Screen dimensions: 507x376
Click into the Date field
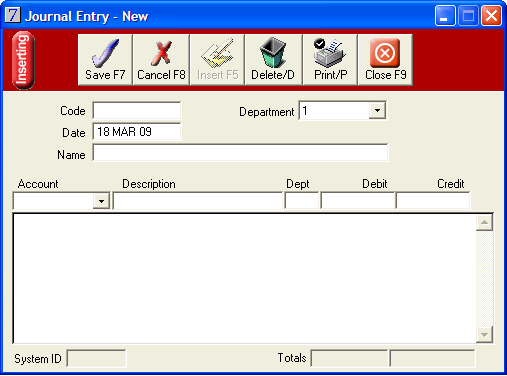137,132
